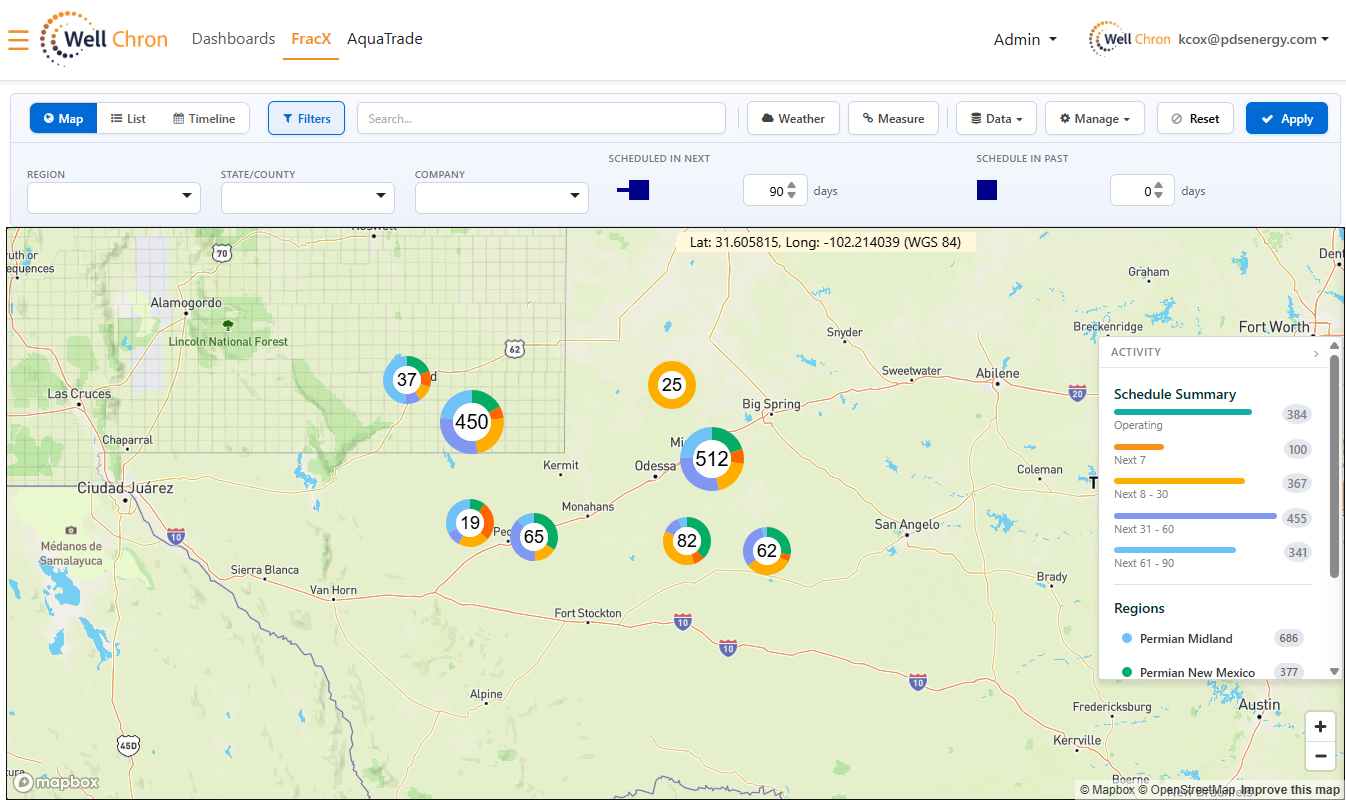This screenshot has height=800, width=1346.
Task: Click the Next 7 schedule bar
Action: pos(1139,447)
